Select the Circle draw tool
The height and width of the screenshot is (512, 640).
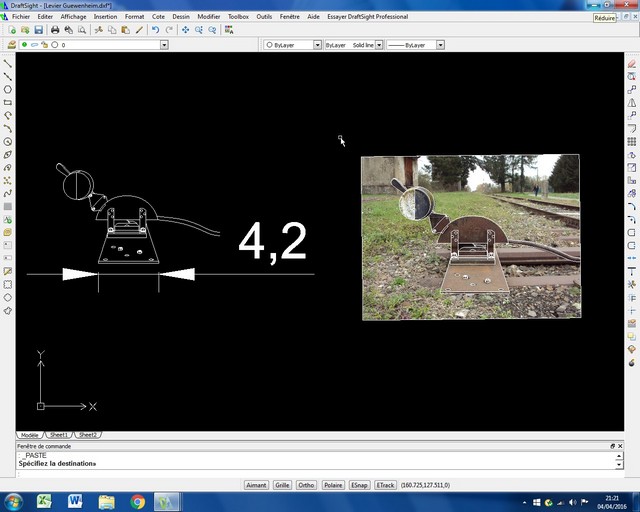8,89
